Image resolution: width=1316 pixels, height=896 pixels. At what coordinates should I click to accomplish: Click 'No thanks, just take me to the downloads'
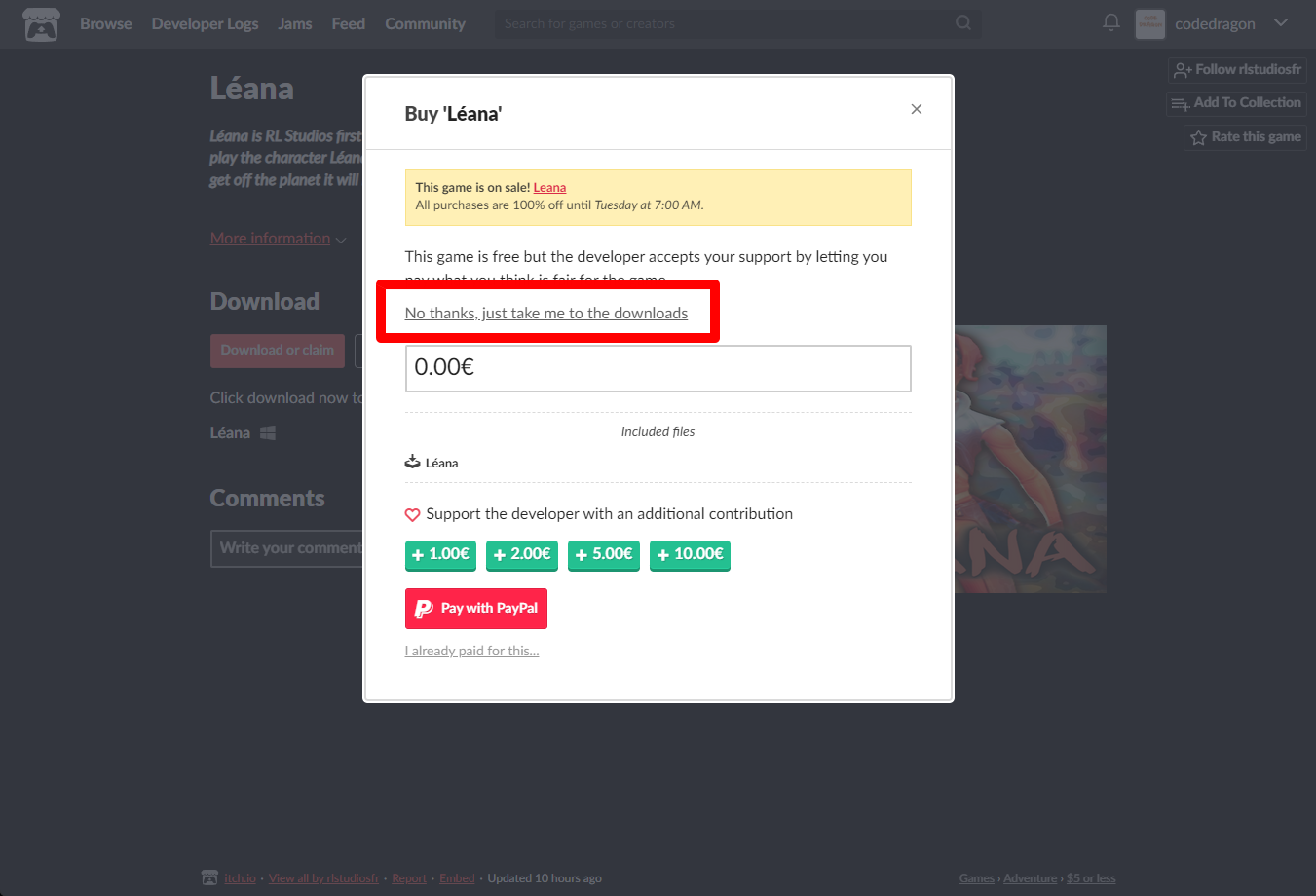546,313
